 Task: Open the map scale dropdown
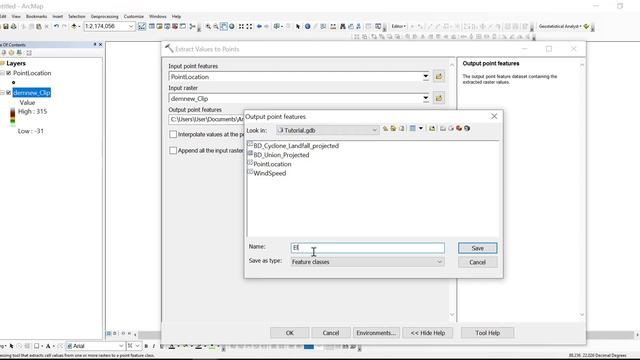point(131,27)
